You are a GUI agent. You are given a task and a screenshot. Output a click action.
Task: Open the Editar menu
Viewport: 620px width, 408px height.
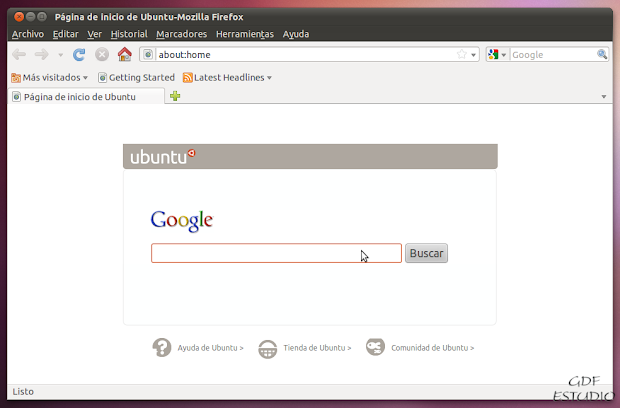(66, 34)
